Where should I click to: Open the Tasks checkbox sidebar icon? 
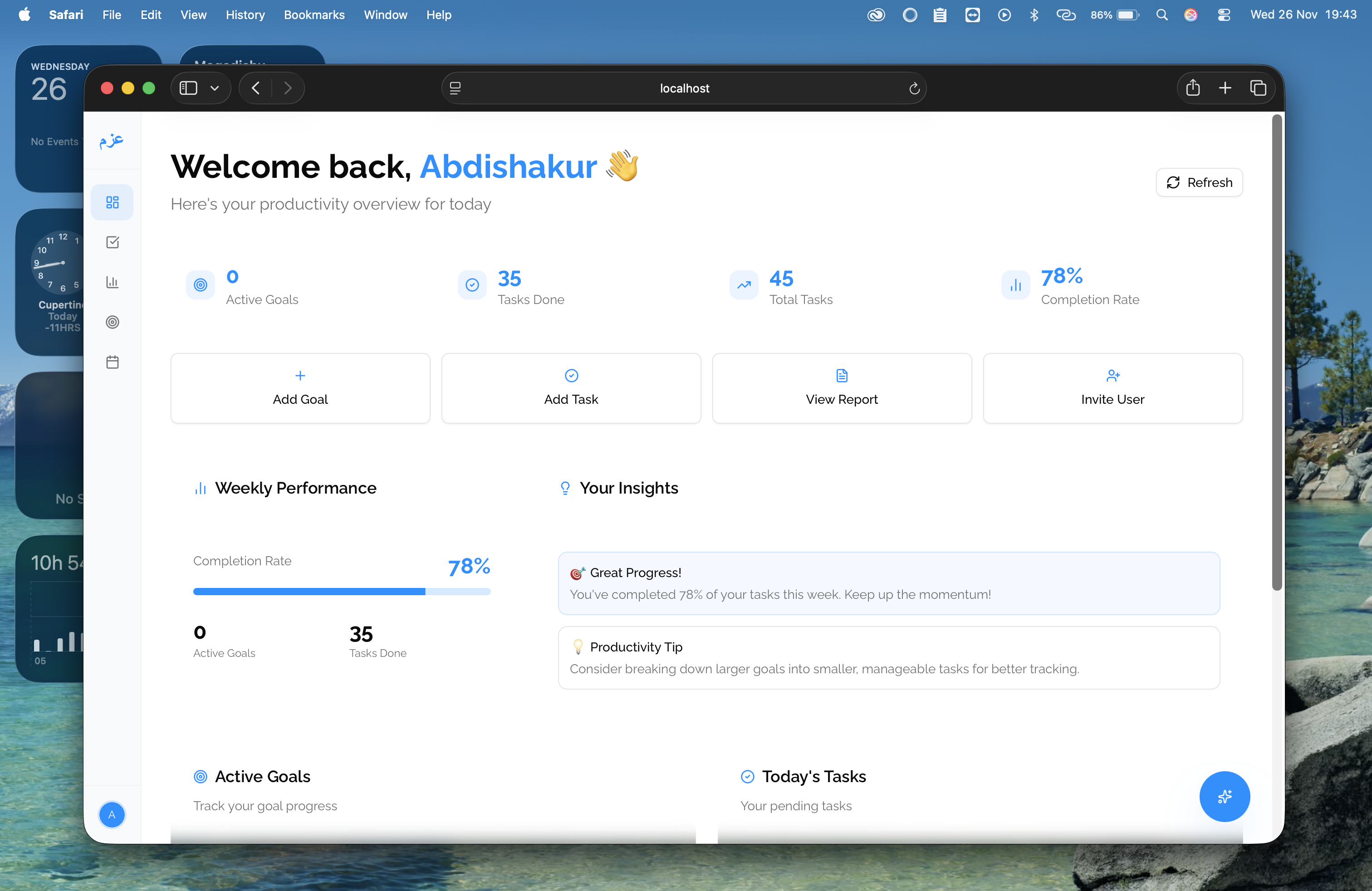(113, 242)
